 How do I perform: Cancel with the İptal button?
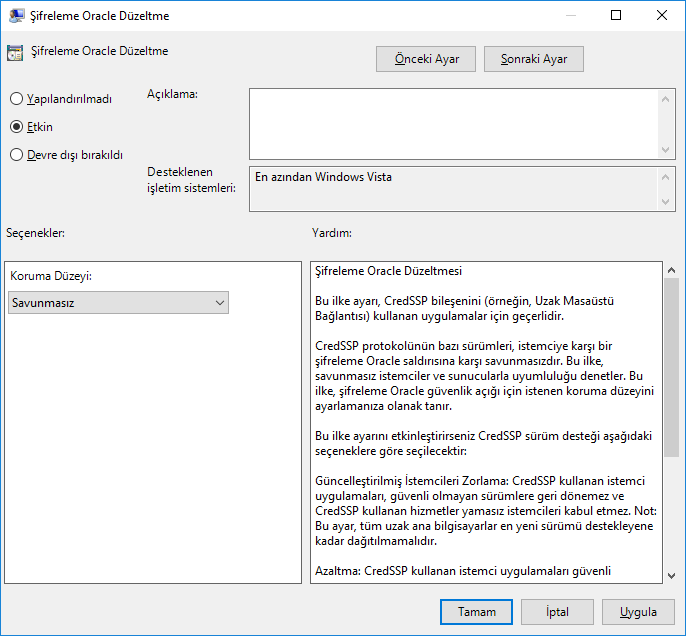tap(557, 612)
